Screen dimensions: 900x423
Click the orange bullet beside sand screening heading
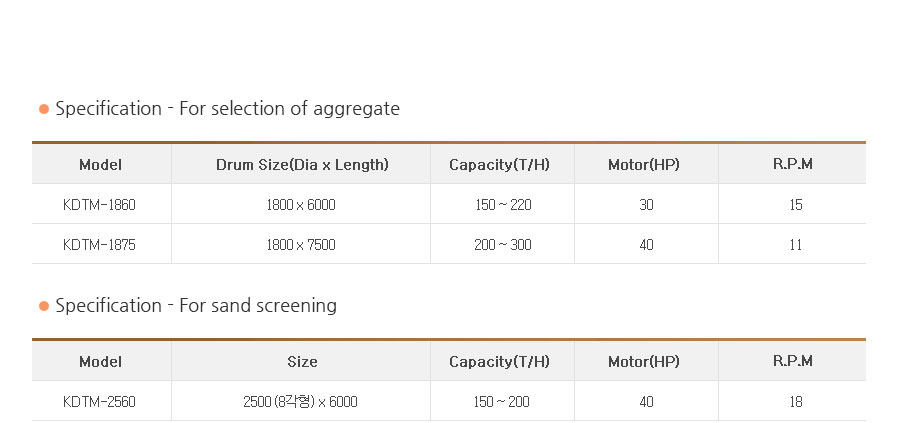coord(44,306)
